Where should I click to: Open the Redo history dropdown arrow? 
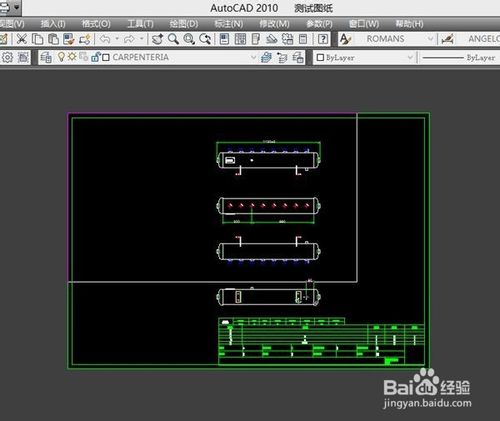141,39
